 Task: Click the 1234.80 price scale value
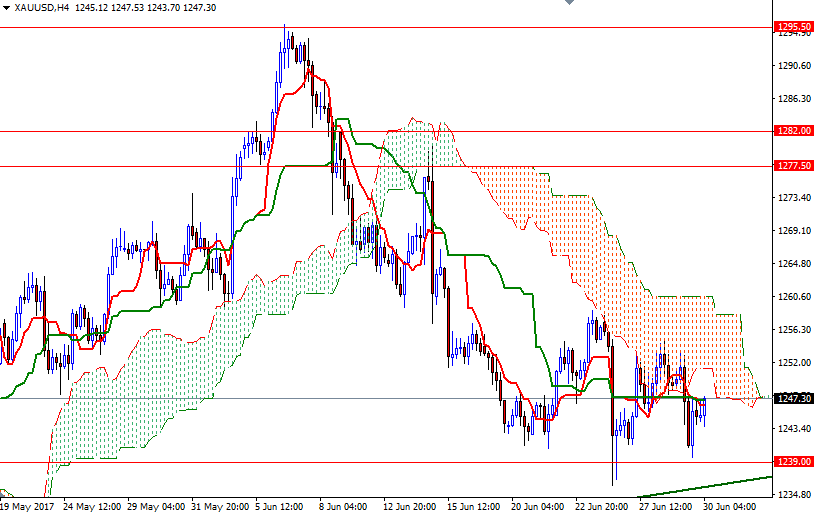pyautogui.click(x=794, y=495)
